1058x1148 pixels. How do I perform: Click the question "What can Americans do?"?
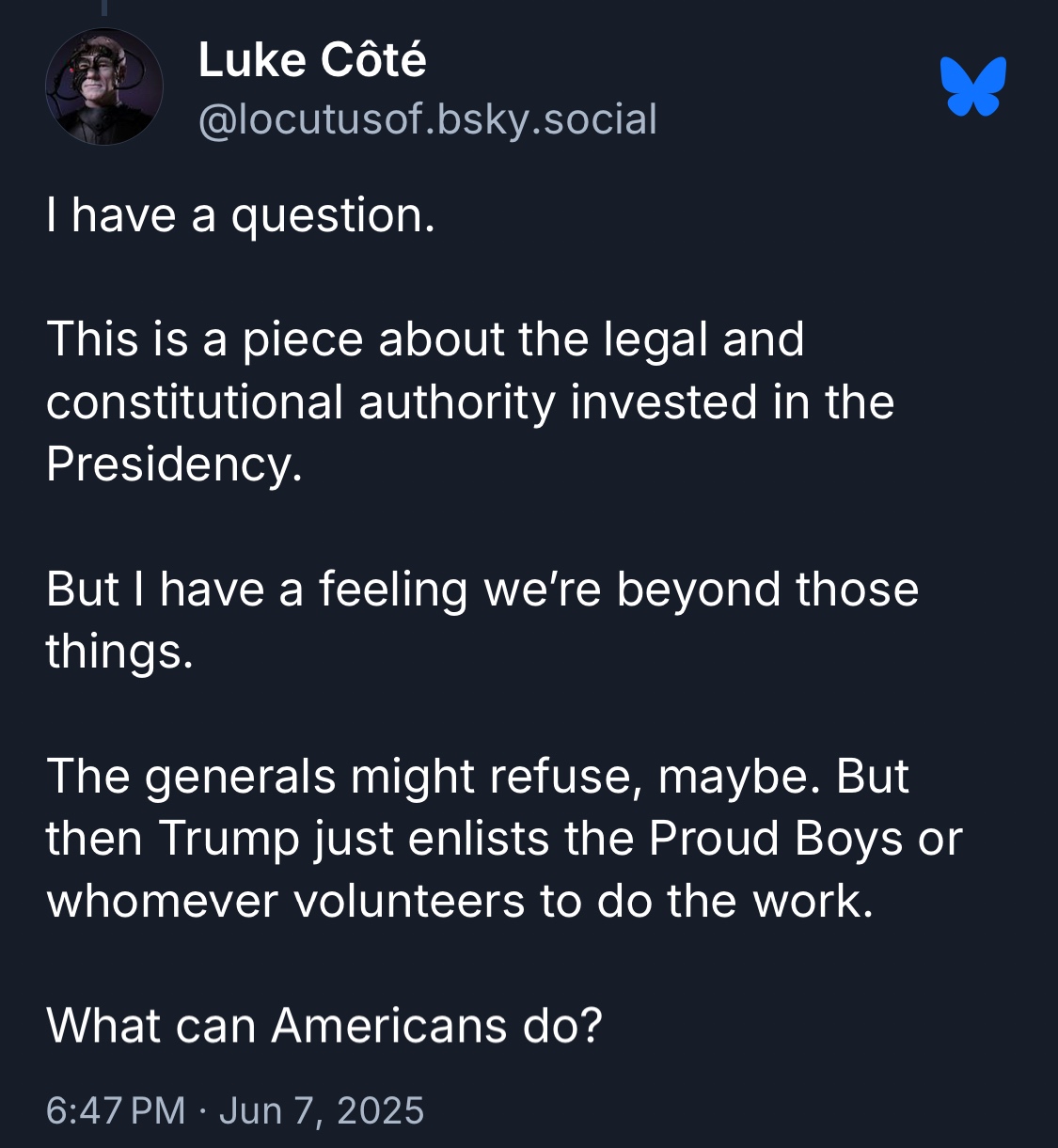pyautogui.click(x=324, y=1025)
